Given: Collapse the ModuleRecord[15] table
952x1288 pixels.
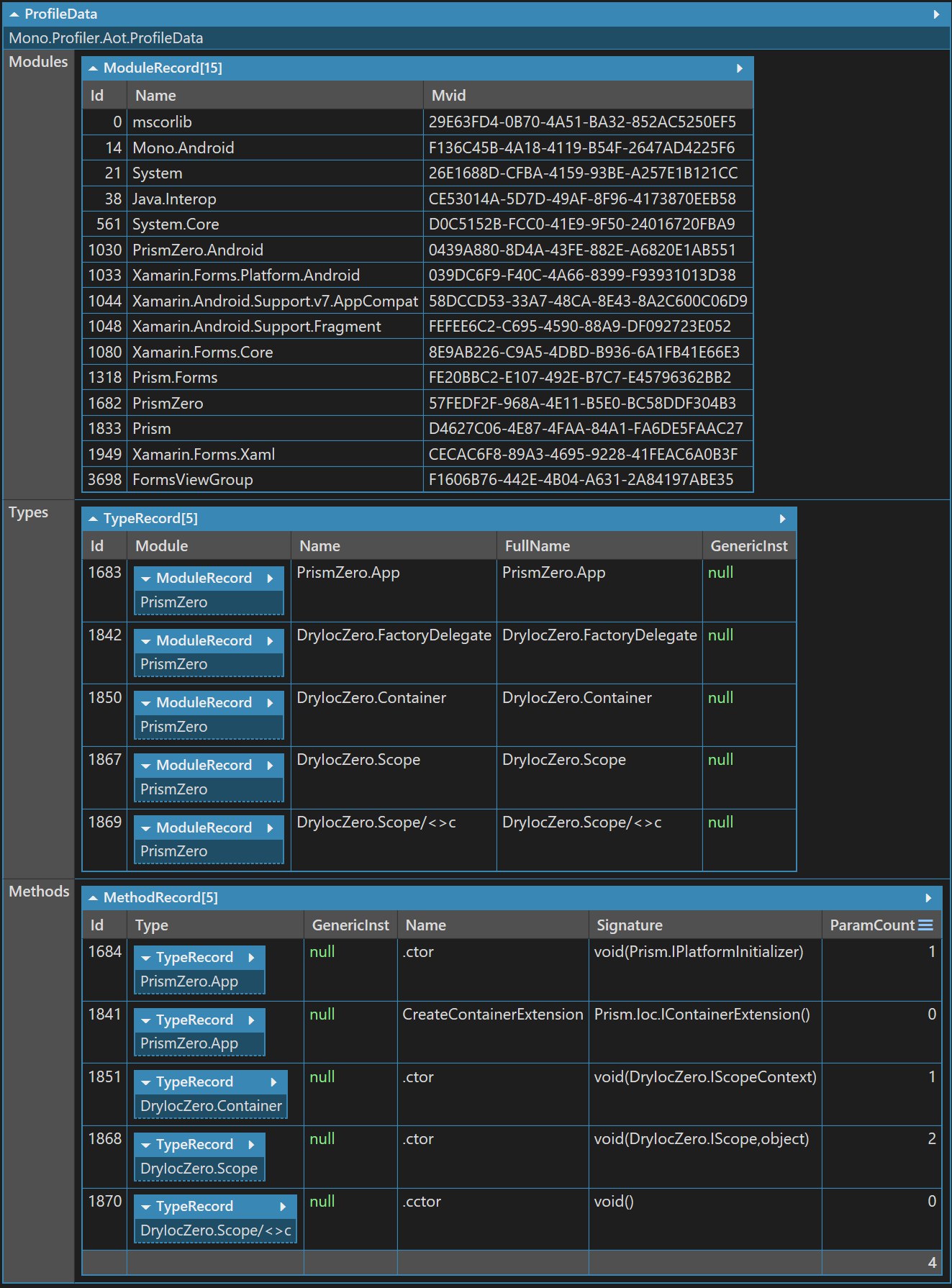Looking at the screenshot, I should point(93,68).
